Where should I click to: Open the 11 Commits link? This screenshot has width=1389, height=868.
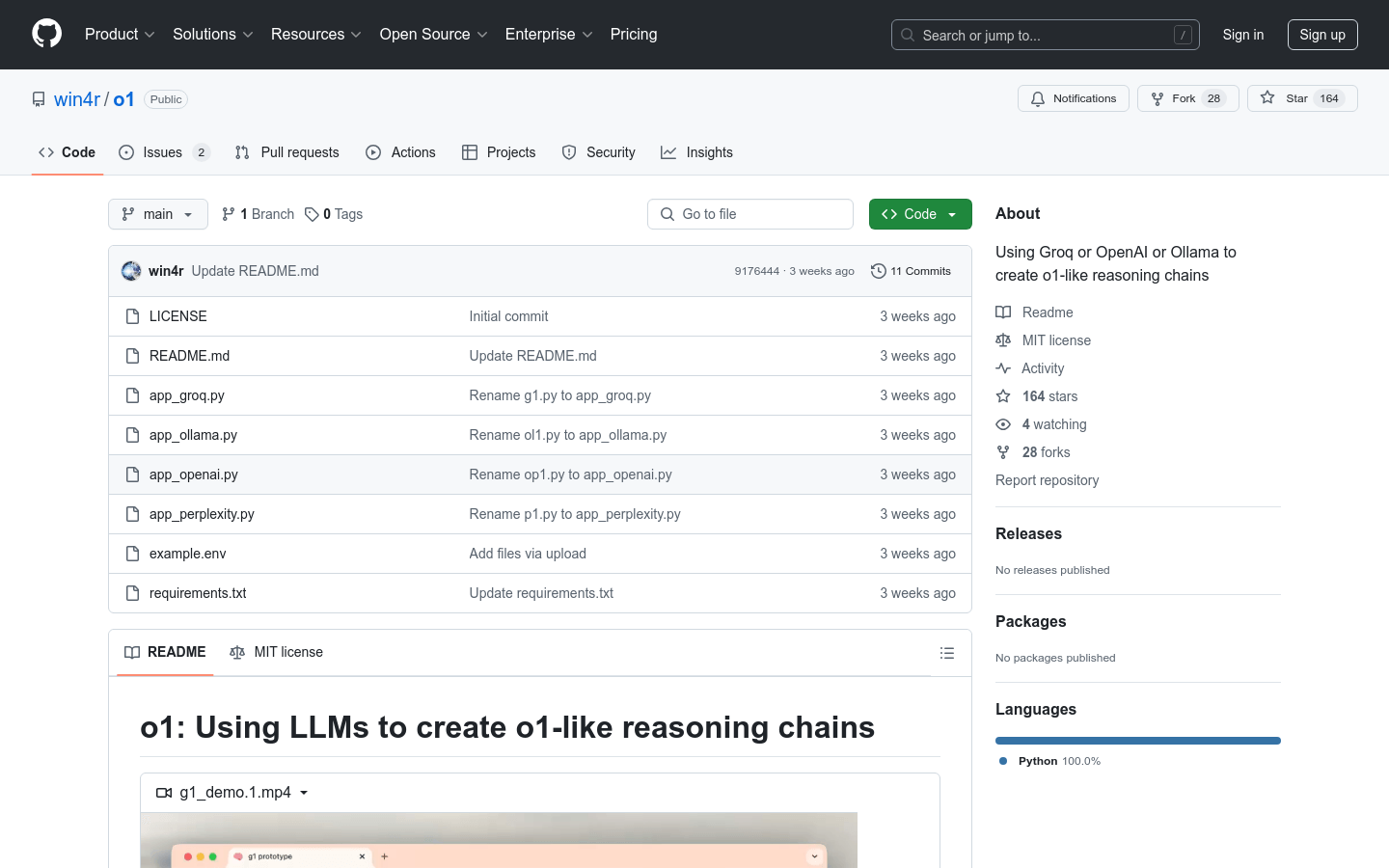(x=911, y=271)
